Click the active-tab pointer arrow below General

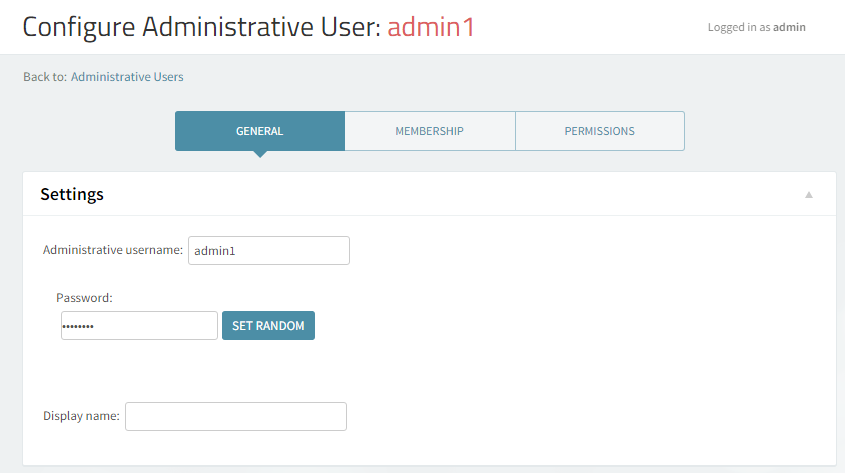click(x=260, y=154)
